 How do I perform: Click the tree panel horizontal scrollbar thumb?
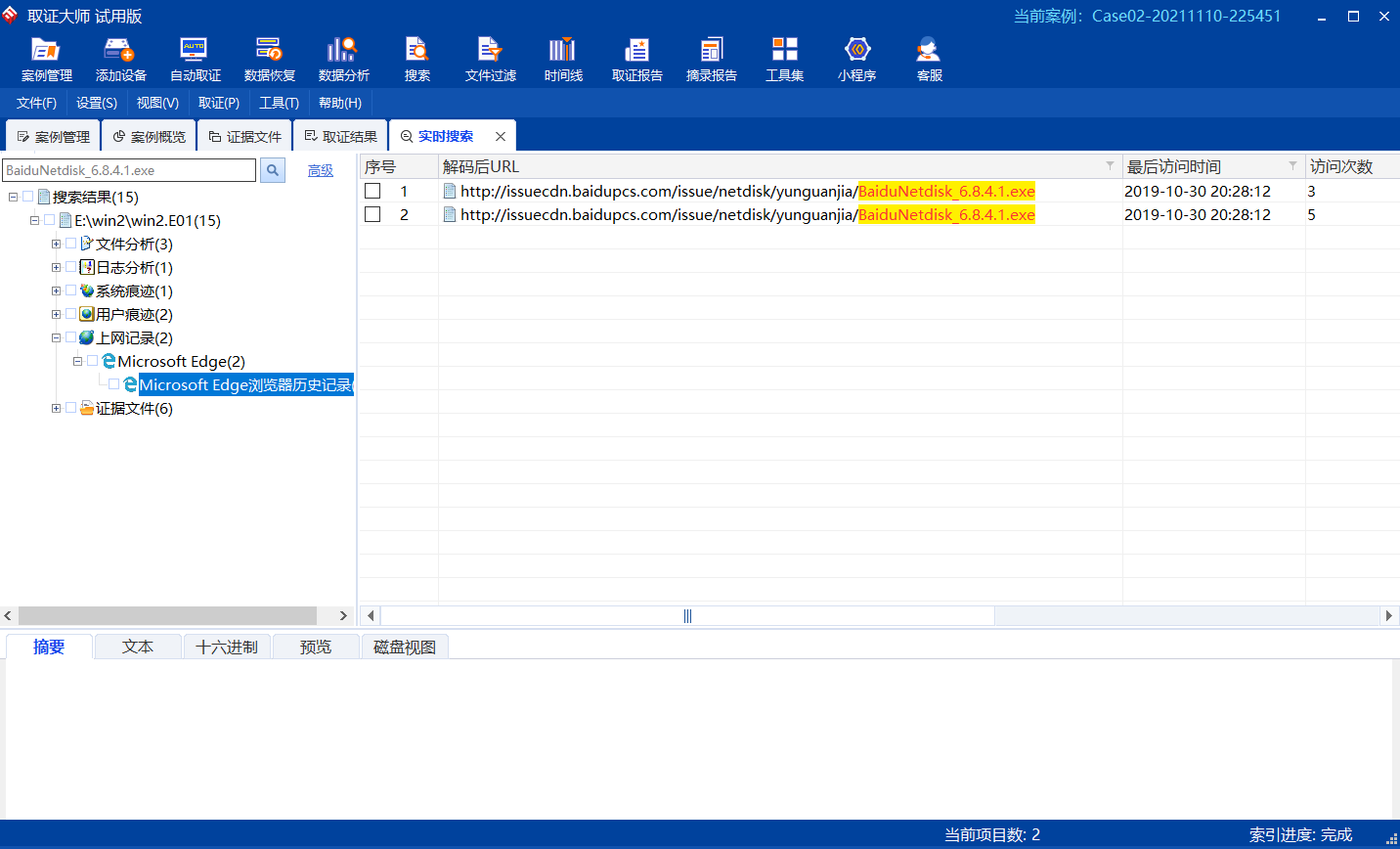coord(167,615)
